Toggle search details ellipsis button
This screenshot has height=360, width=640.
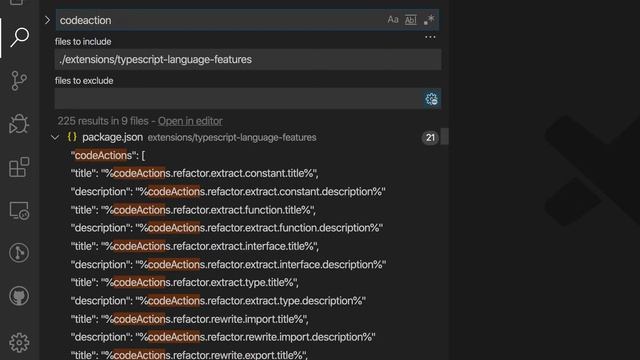(x=430, y=37)
